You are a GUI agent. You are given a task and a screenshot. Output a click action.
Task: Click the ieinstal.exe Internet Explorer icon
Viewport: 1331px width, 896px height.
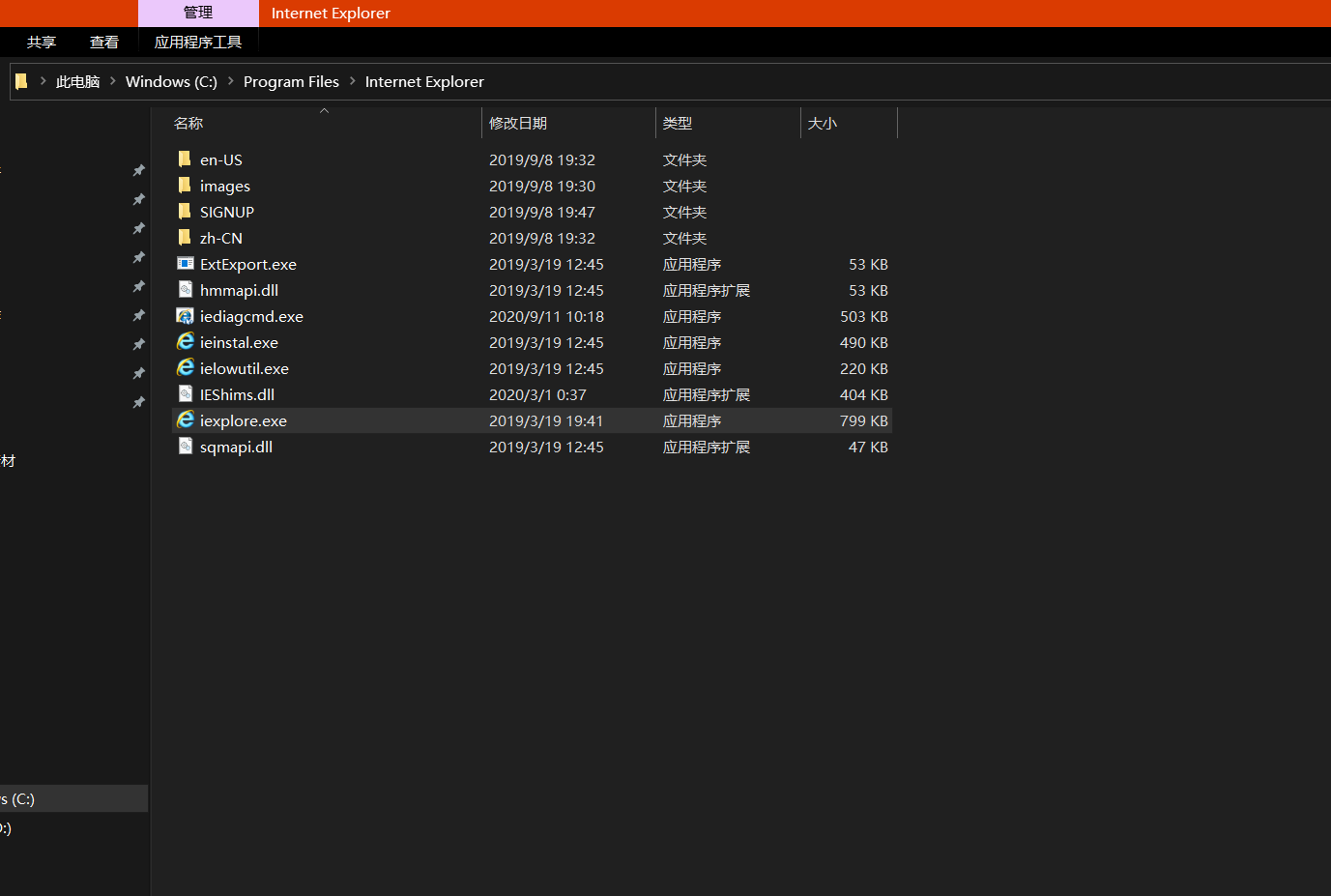[x=186, y=342]
